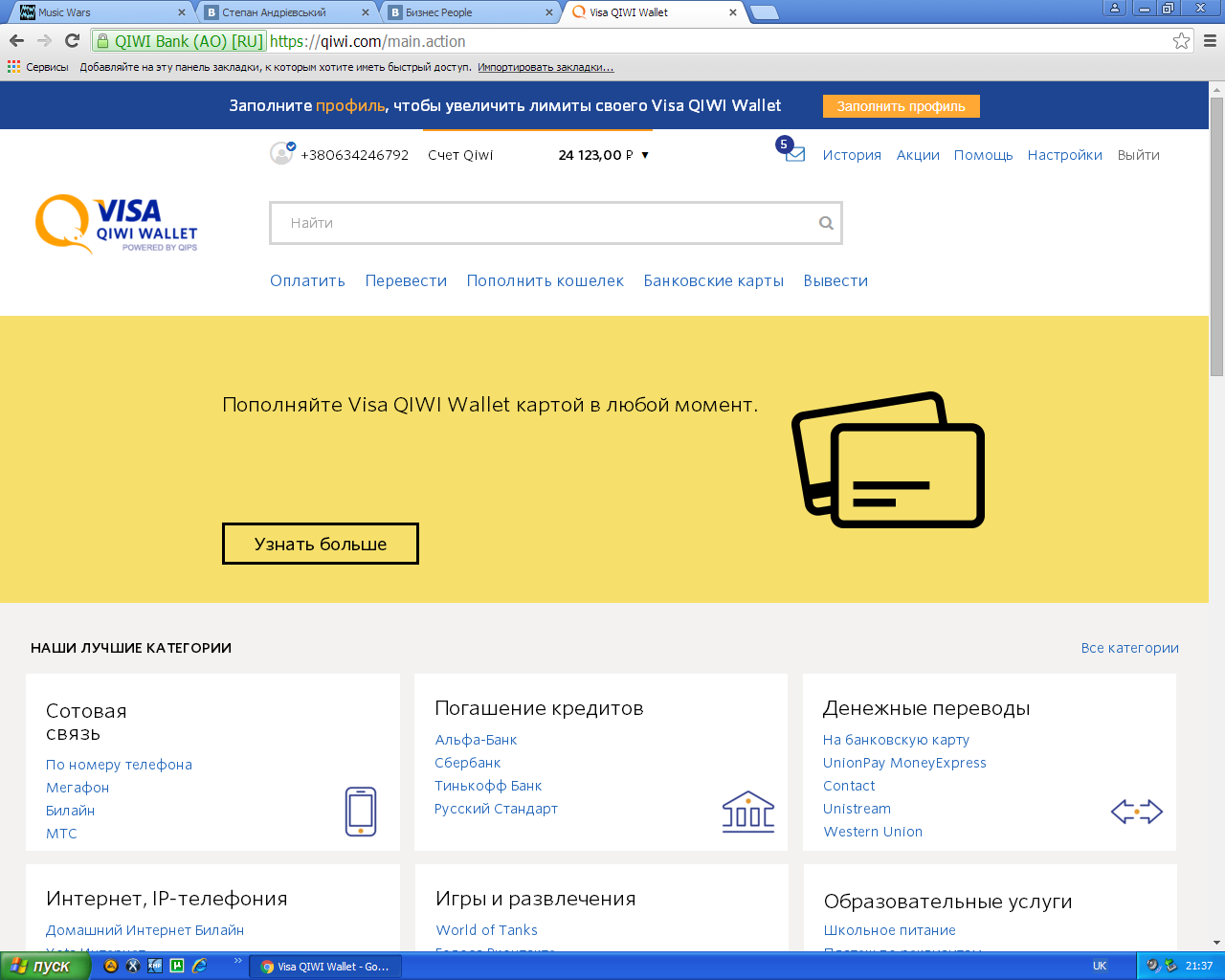Screen dimensions: 1225x980
Task: Open the Пополнить кошелек menu item
Action: pyautogui.click(x=546, y=280)
